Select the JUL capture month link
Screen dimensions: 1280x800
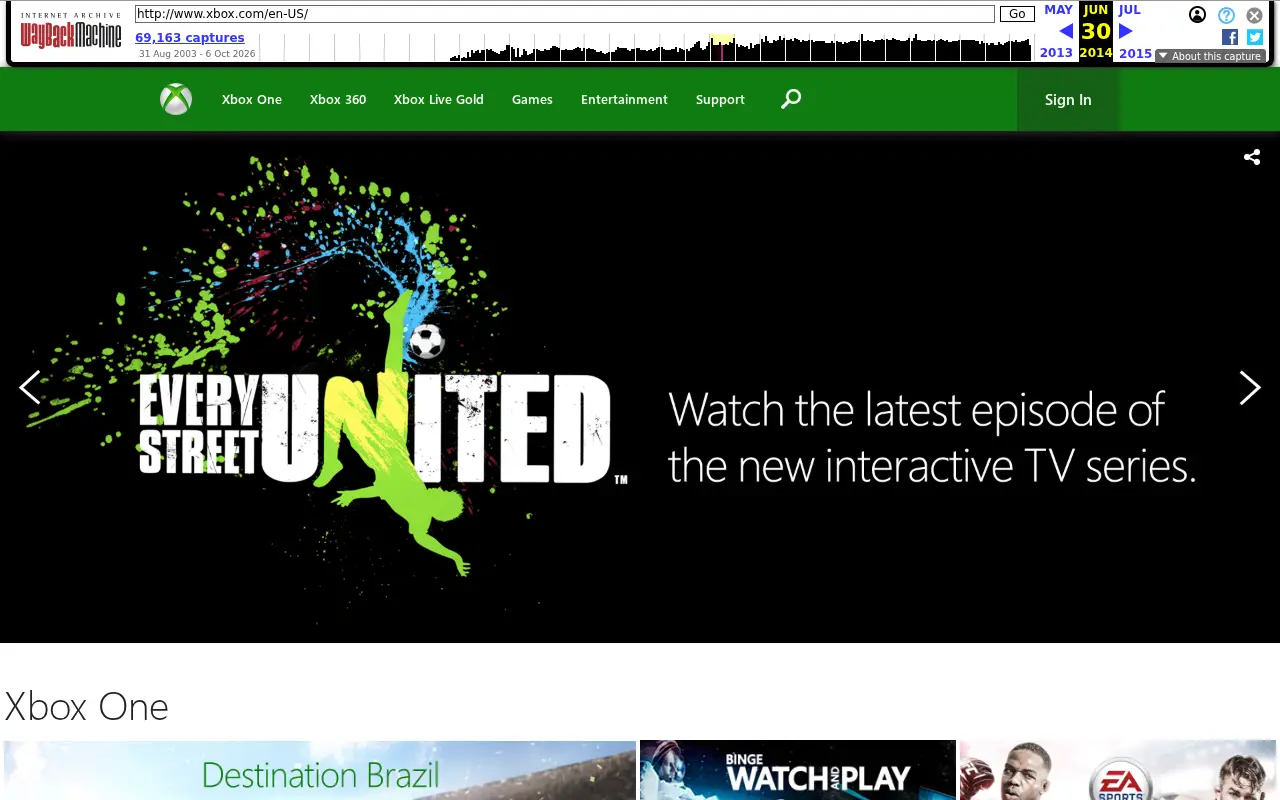point(1129,10)
